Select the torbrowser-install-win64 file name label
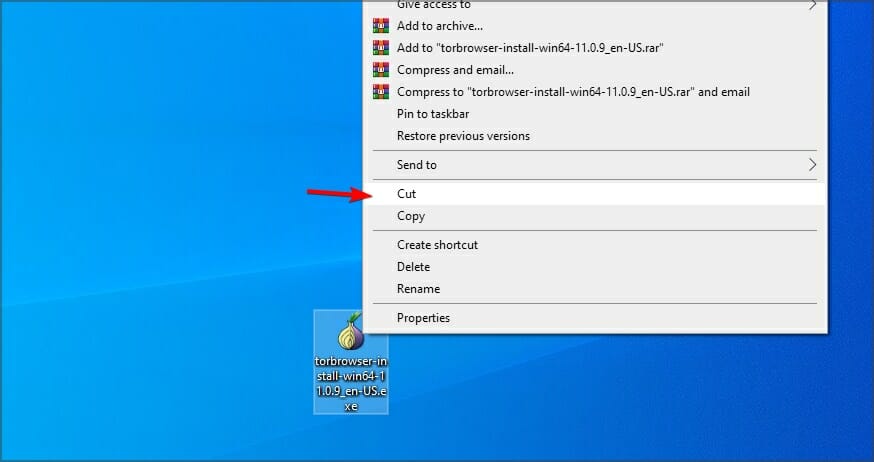This screenshot has width=874, height=462. (x=351, y=383)
